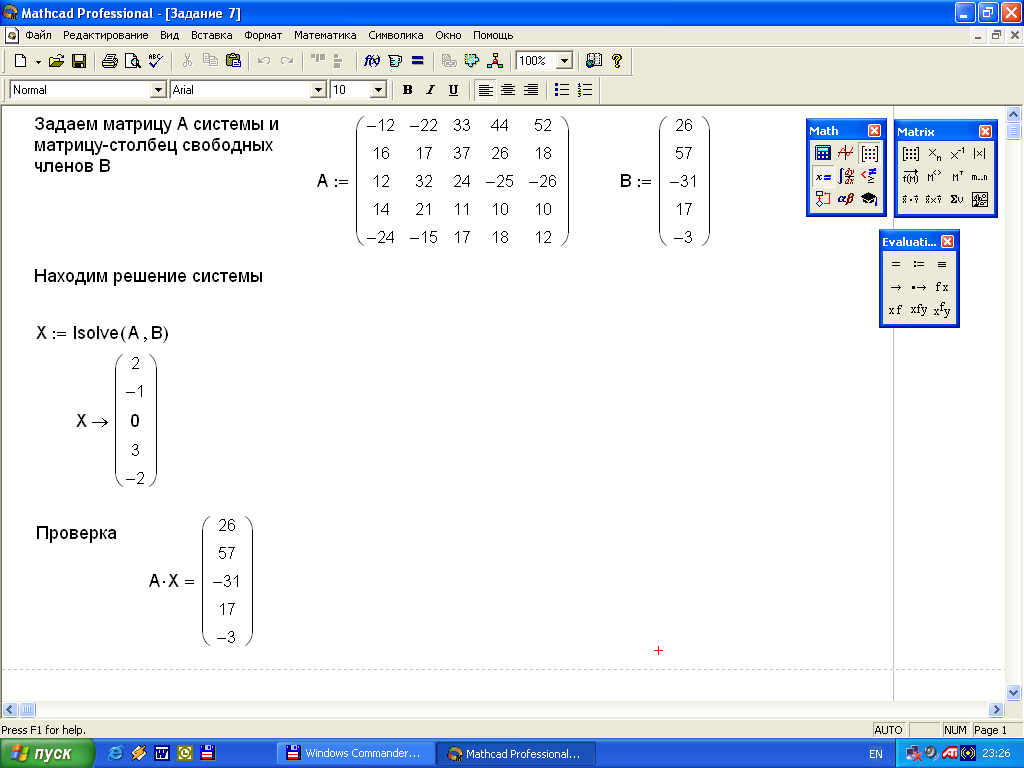Open the Calculator palette in Math toolbar
Screen dimensions: 1024x768
(x=823, y=153)
